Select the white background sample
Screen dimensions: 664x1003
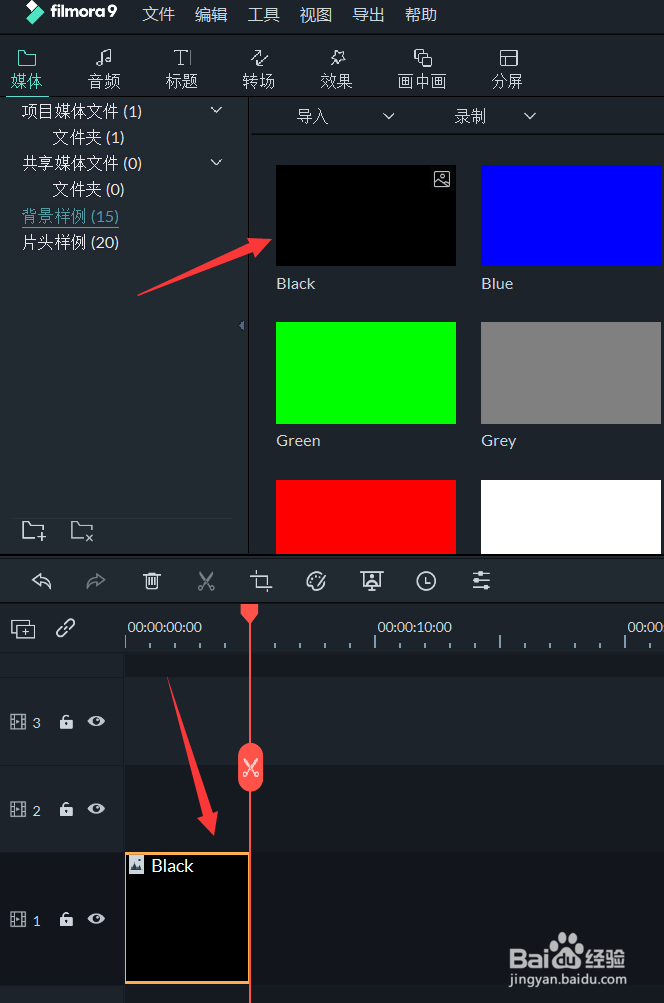click(571, 517)
